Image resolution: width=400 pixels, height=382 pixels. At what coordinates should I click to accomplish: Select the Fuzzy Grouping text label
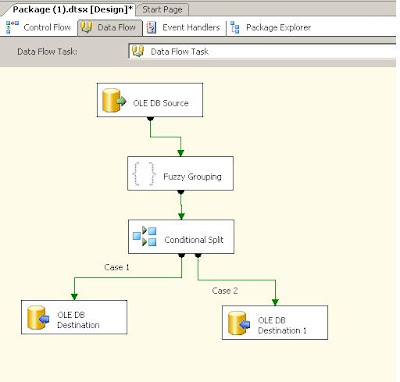192,176
